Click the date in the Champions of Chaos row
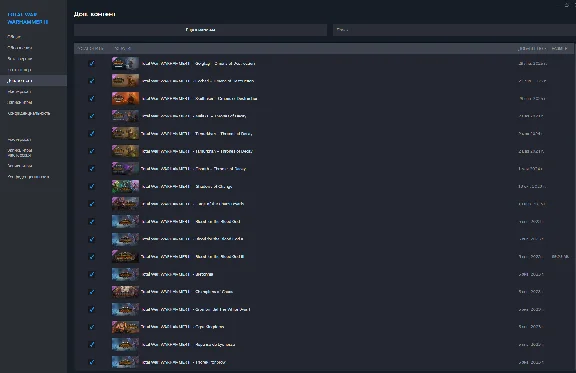 coord(530,292)
